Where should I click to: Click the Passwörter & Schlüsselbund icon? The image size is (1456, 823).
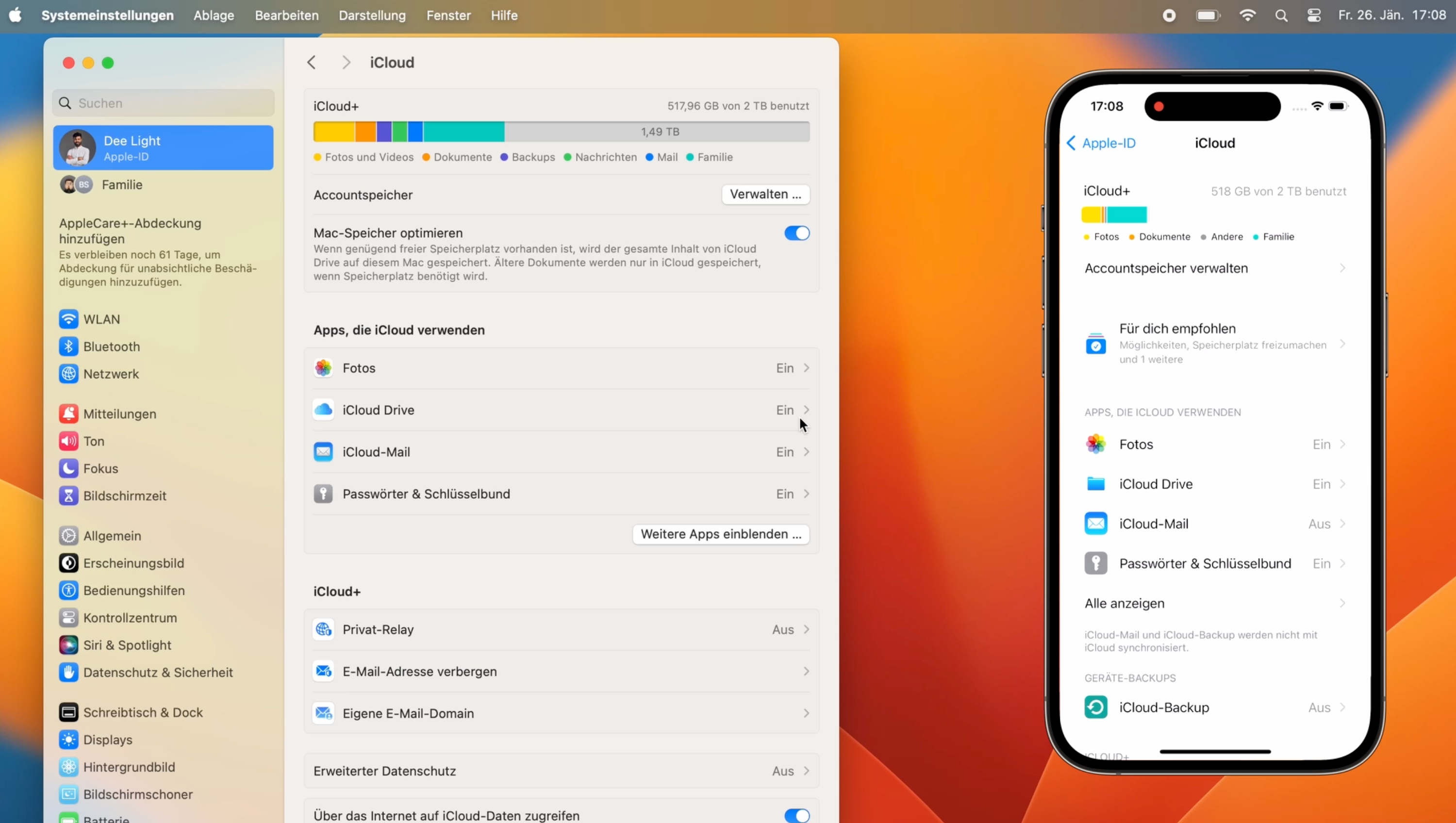324,493
